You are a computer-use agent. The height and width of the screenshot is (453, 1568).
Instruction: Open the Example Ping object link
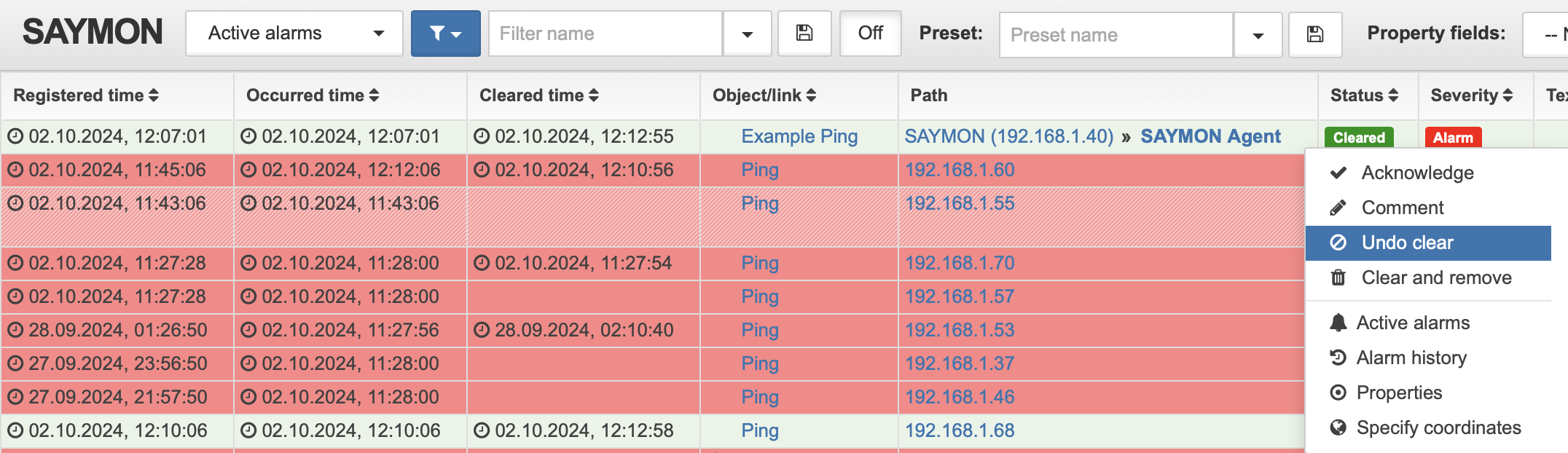click(799, 136)
